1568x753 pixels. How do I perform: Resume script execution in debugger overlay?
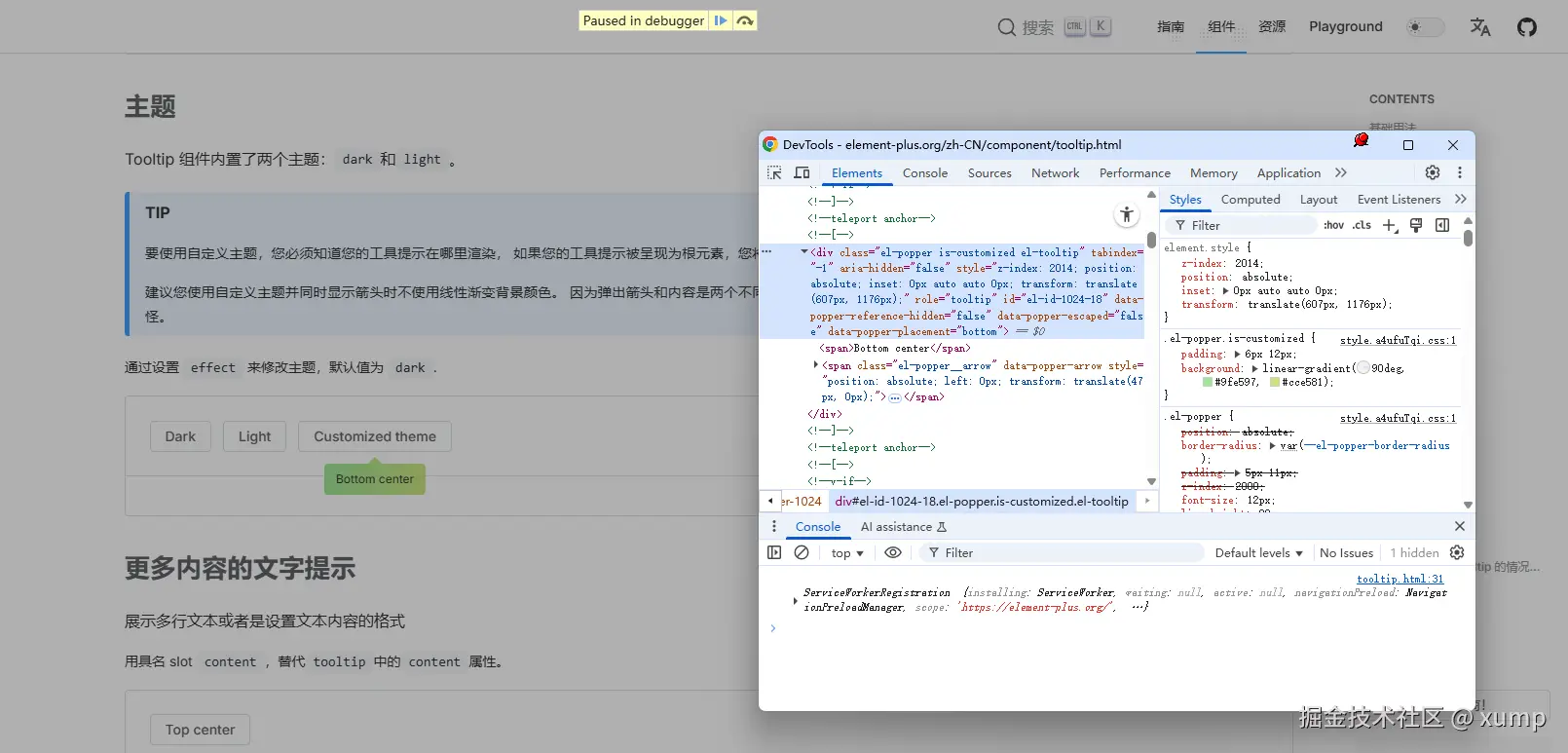click(x=721, y=20)
